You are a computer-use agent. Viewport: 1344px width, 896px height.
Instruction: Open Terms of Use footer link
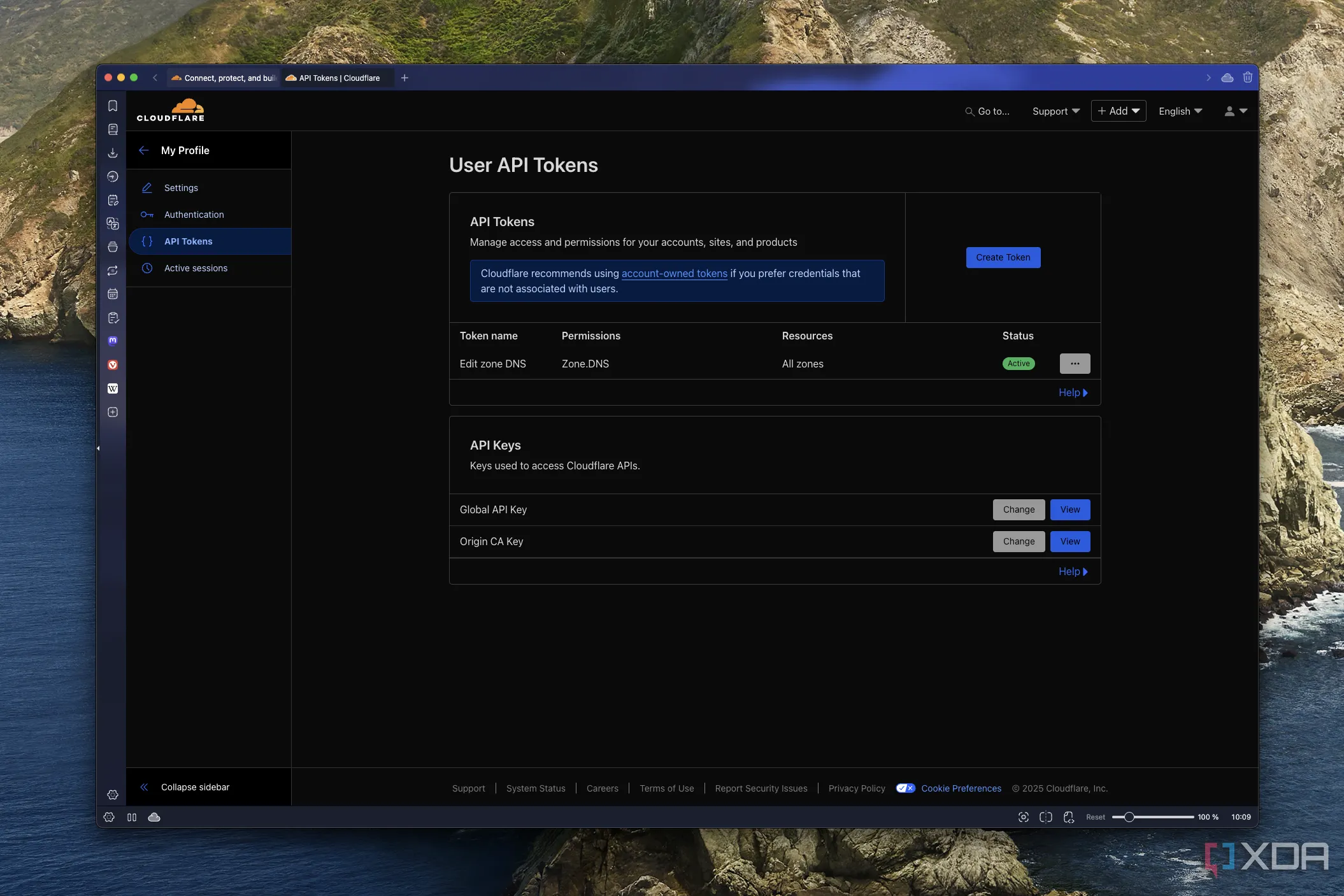667,788
